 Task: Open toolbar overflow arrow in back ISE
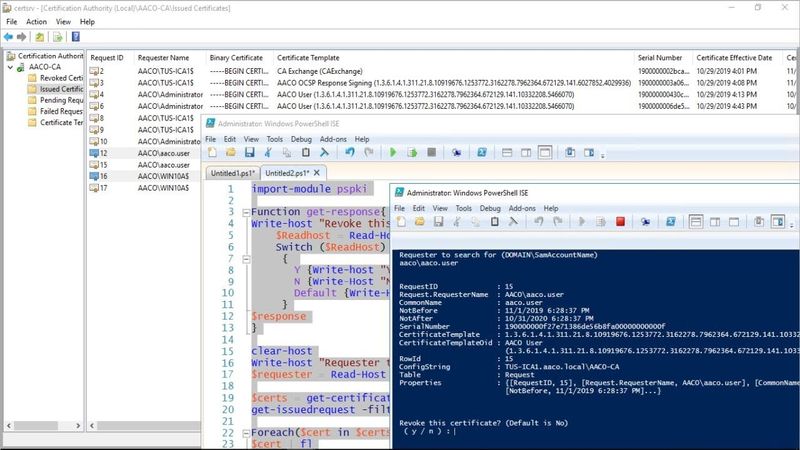(603, 155)
